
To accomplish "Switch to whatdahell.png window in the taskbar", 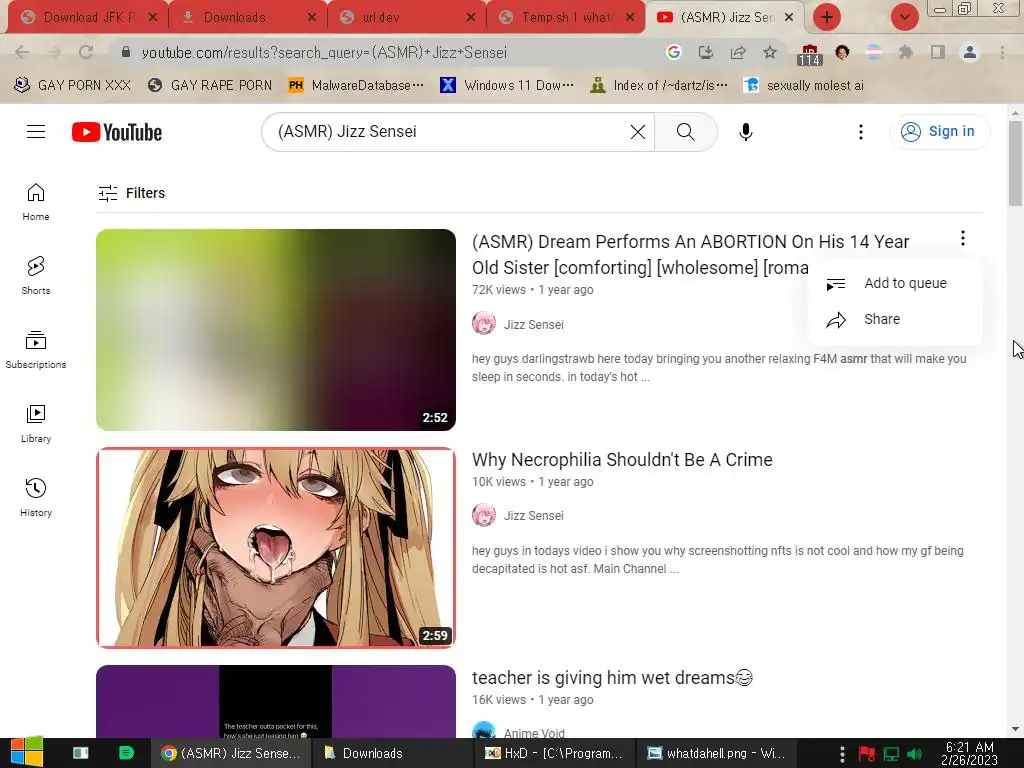I will 716,753.
